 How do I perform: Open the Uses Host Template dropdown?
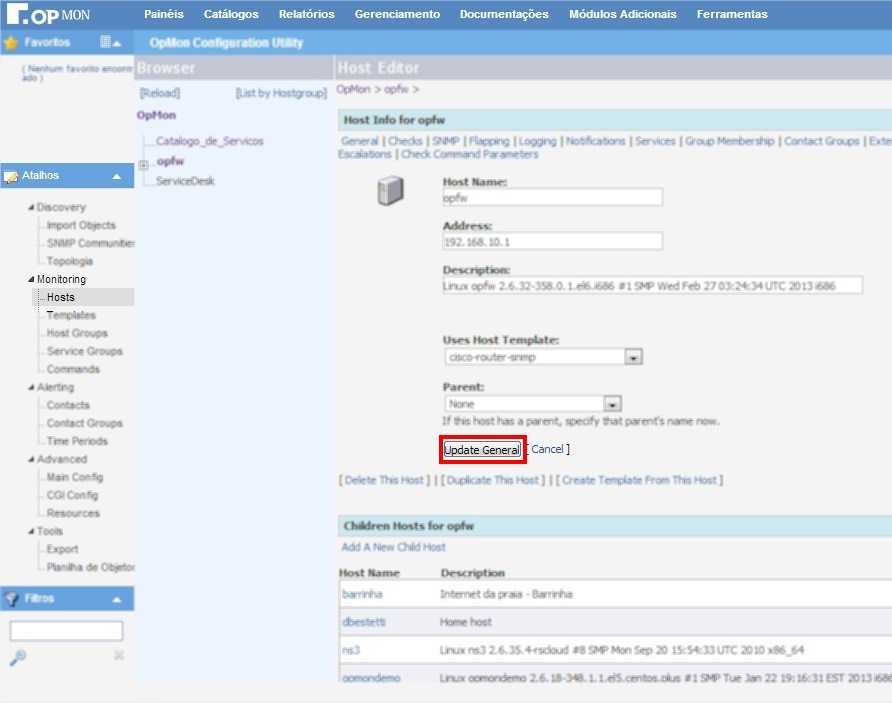[x=633, y=357]
